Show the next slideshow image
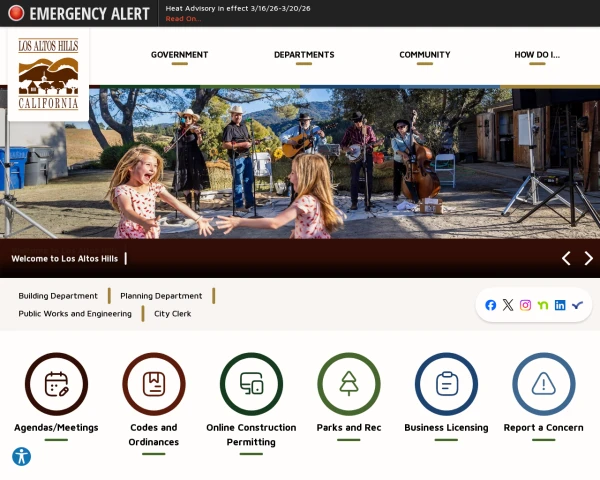This screenshot has height=480, width=600. pyautogui.click(x=589, y=258)
